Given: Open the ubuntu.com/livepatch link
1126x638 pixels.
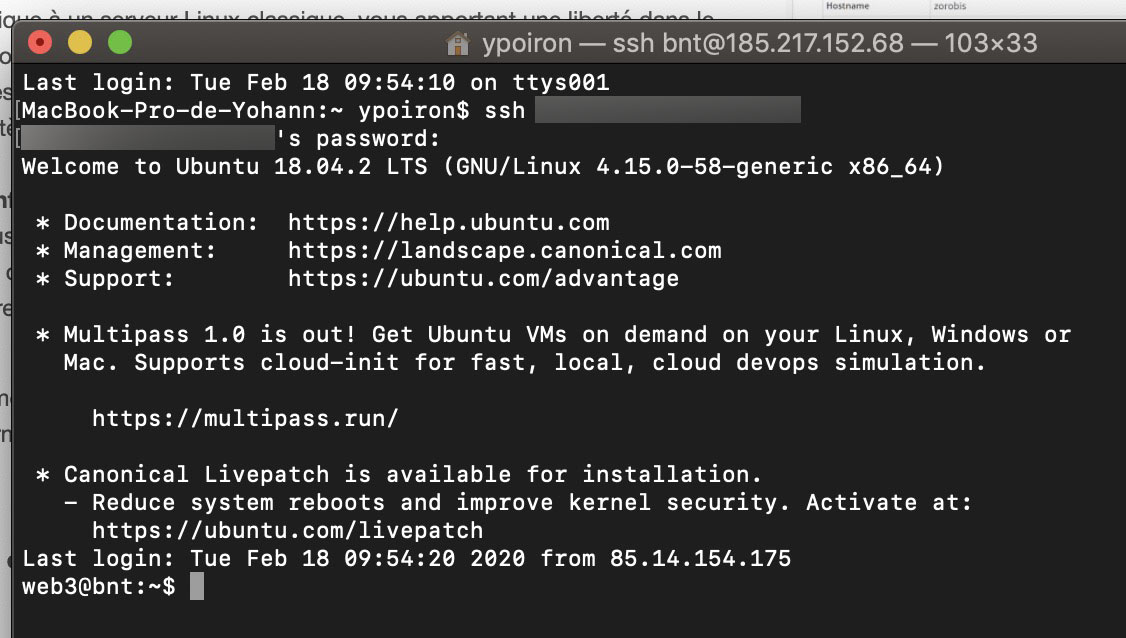Looking at the screenshot, I should coord(287,530).
